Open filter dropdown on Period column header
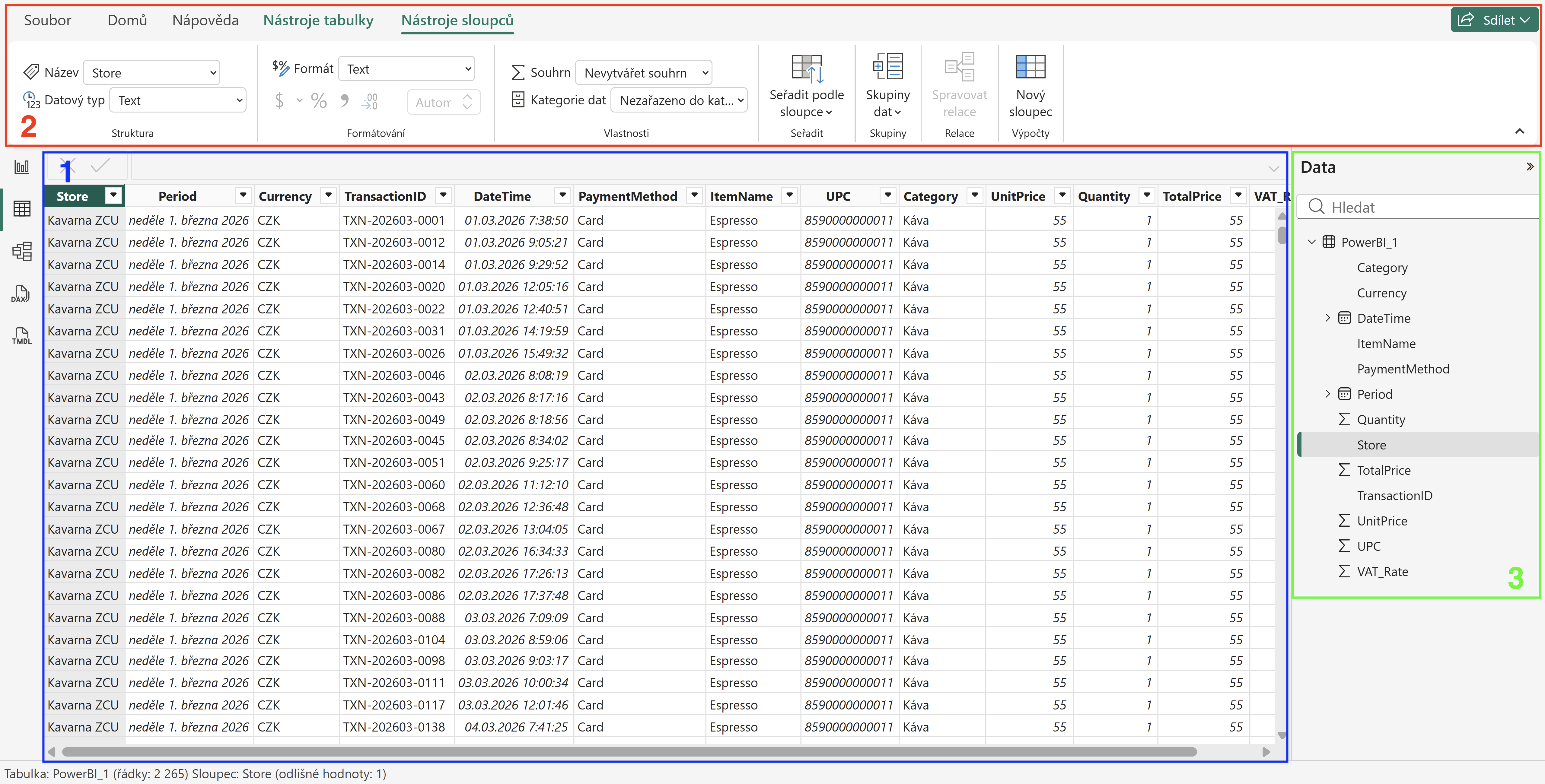Screen dimensions: 1545x784 point(243,195)
